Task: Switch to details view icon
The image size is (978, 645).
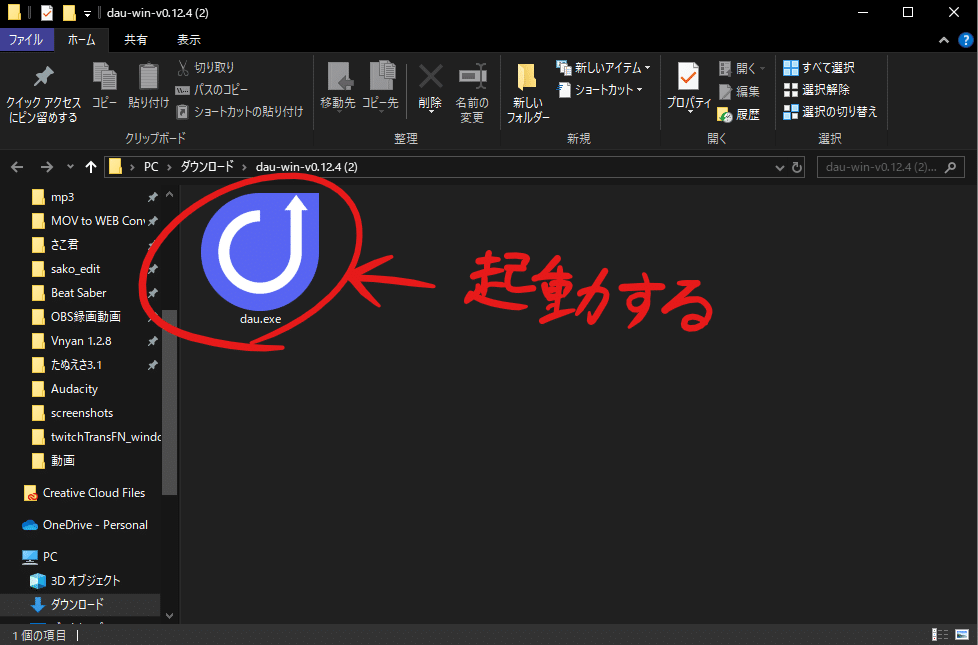Action: [940, 635]
